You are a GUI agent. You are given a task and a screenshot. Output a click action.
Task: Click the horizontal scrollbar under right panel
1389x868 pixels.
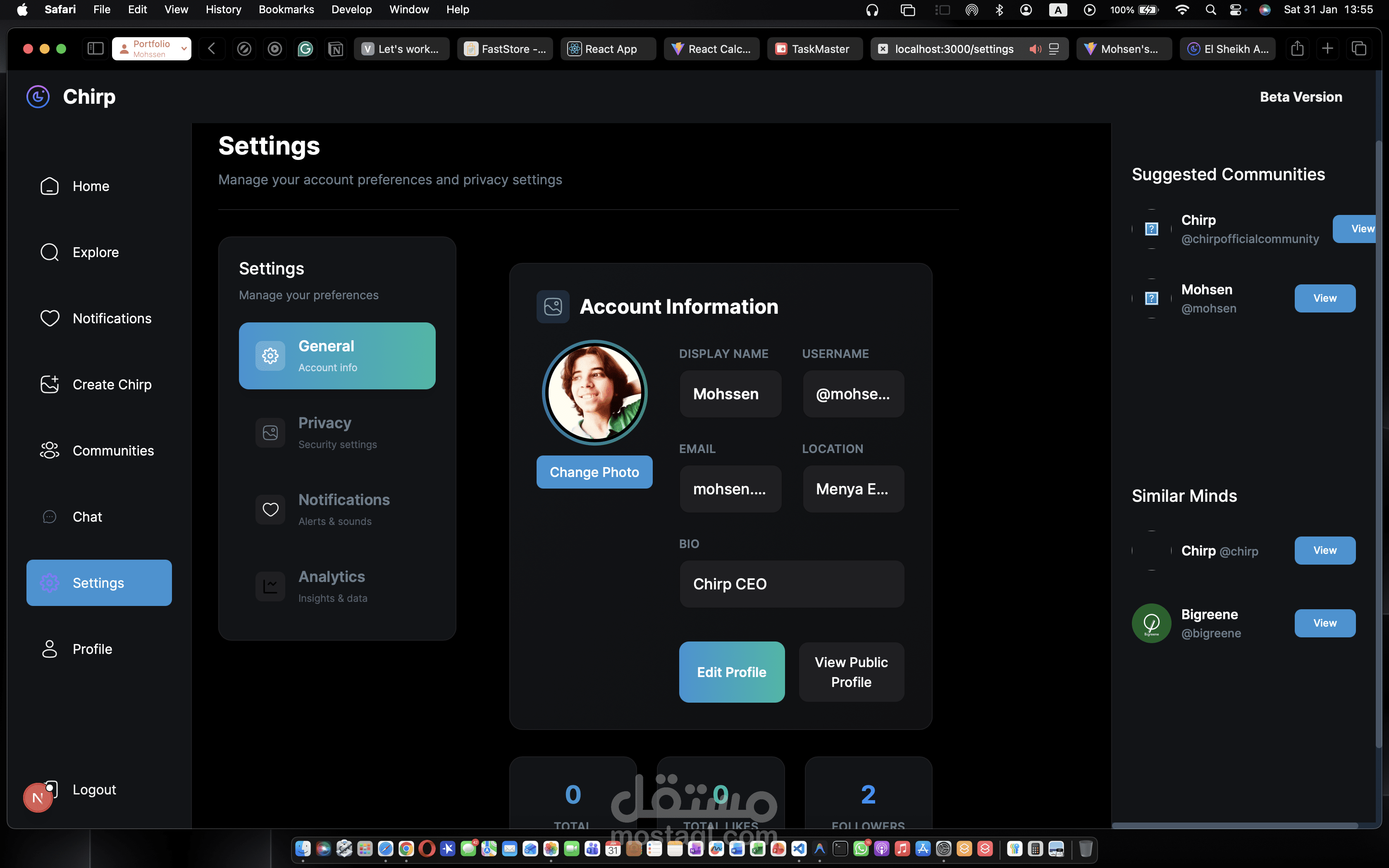tap(1234, 825)
